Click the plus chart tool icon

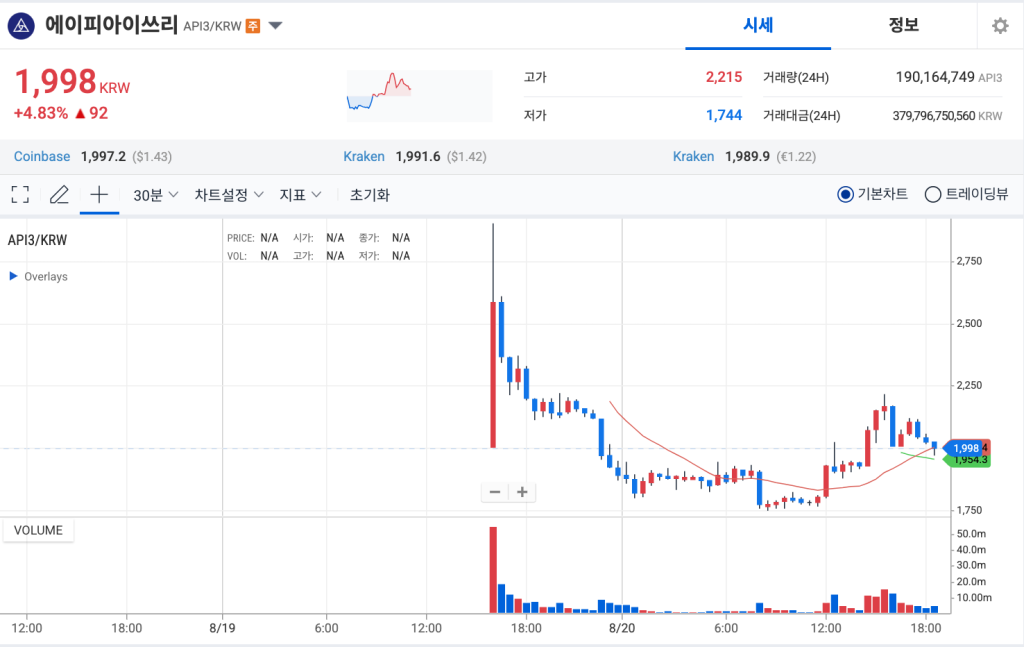pyautogui.click(x=98, y=193)
